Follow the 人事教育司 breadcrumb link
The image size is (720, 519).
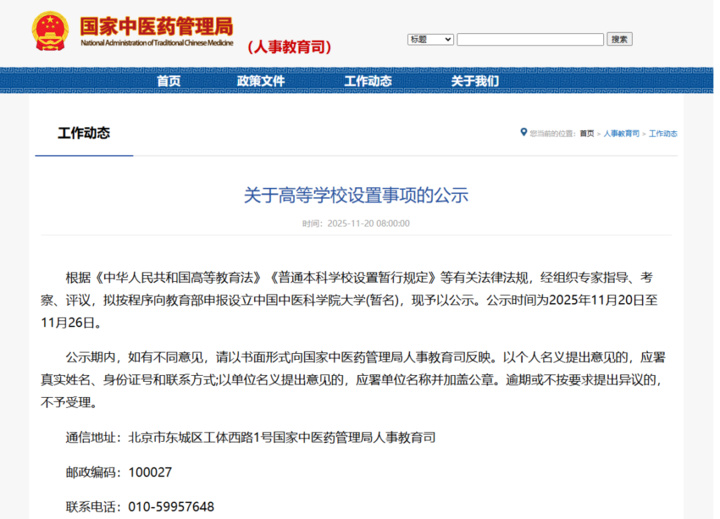[621, 134]
